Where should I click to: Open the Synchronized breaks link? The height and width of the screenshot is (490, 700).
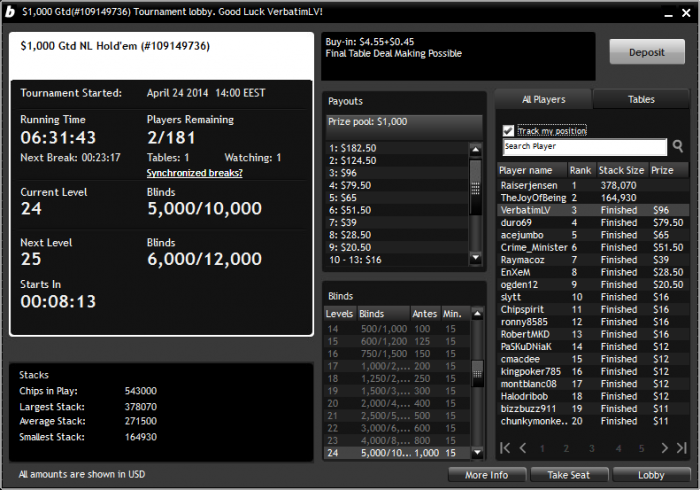pos(195,173)
